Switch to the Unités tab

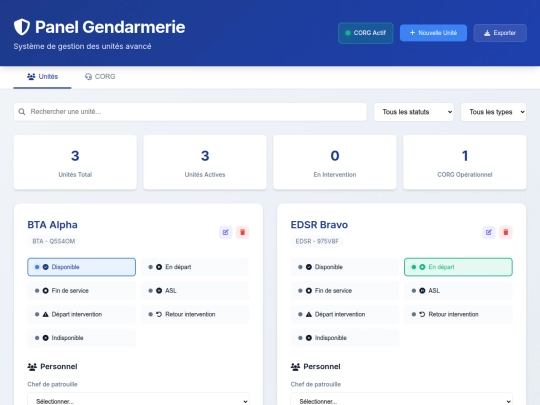[x=42, y=77]
